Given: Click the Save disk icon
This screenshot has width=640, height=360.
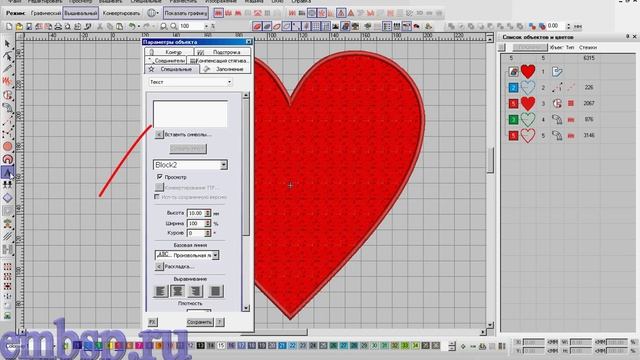Looking at the screenshot, I should coord(29,26).
